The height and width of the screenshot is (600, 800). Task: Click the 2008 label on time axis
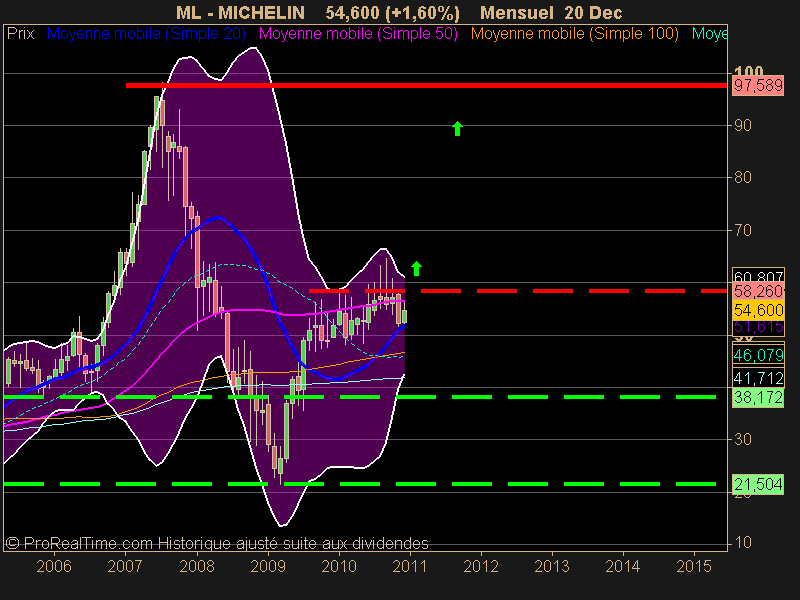pos(197,566)
